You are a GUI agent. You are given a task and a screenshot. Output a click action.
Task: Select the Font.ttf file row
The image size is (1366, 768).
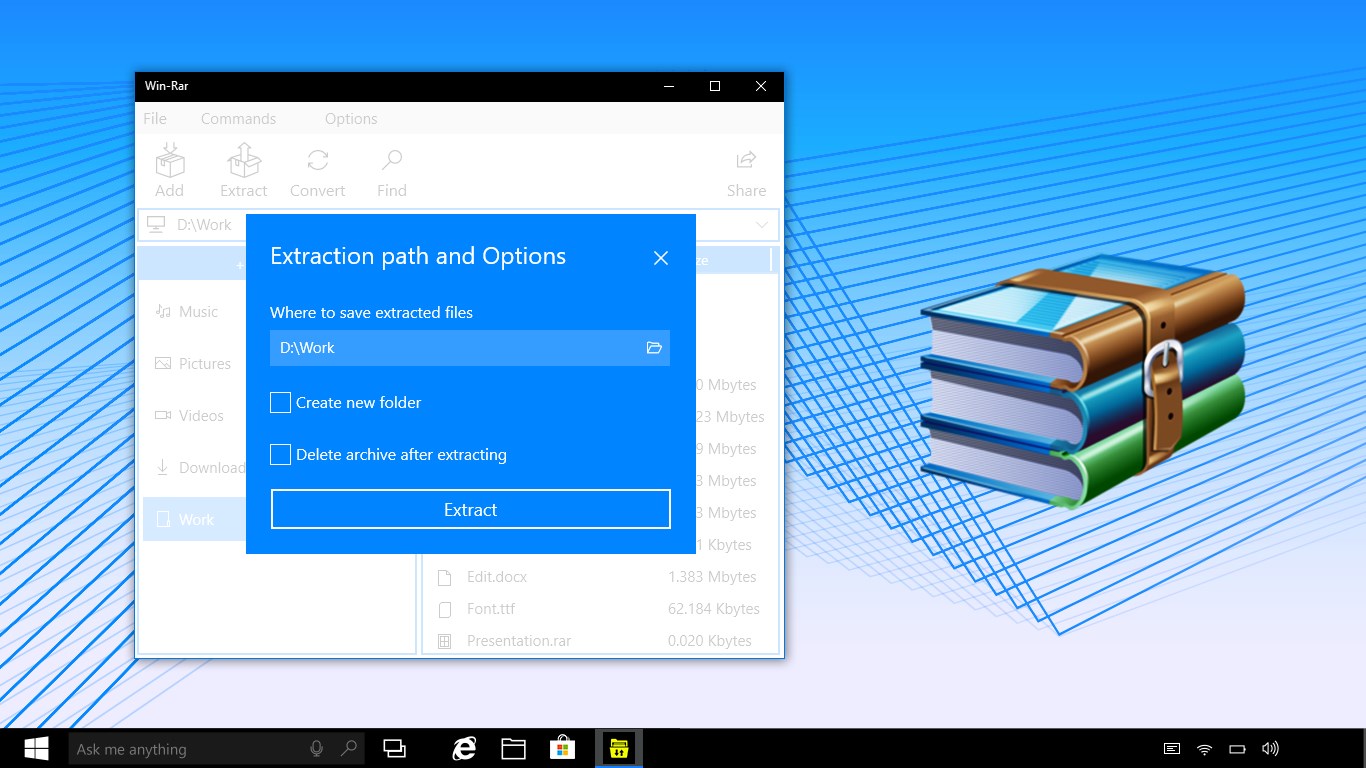click(600, 609)
